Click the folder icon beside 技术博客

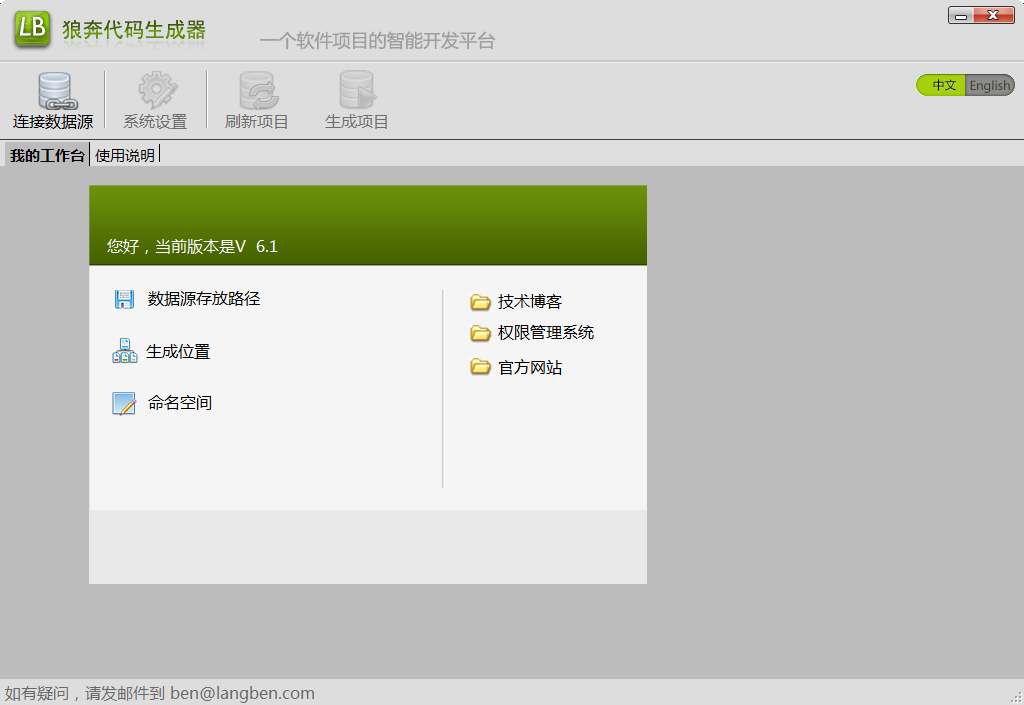[480, 300]
